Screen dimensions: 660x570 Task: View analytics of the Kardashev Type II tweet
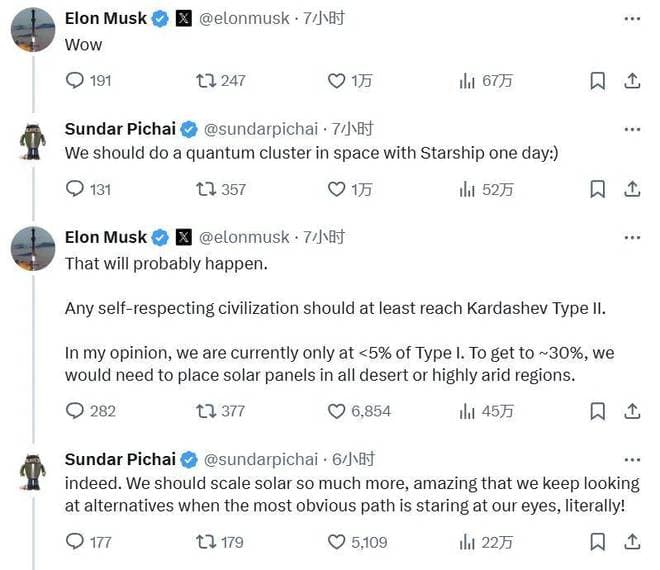coord(467,411)
